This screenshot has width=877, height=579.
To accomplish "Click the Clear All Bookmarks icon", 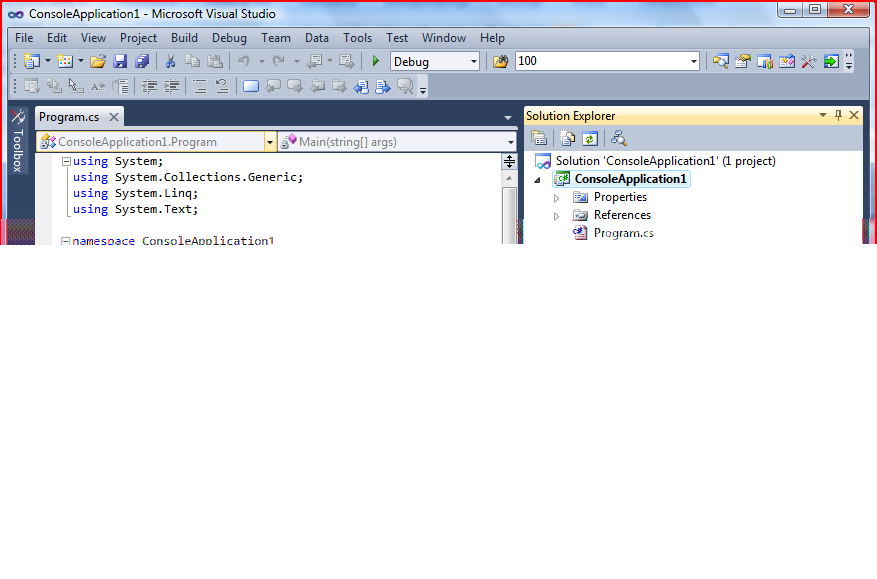I will pos(406,86).
